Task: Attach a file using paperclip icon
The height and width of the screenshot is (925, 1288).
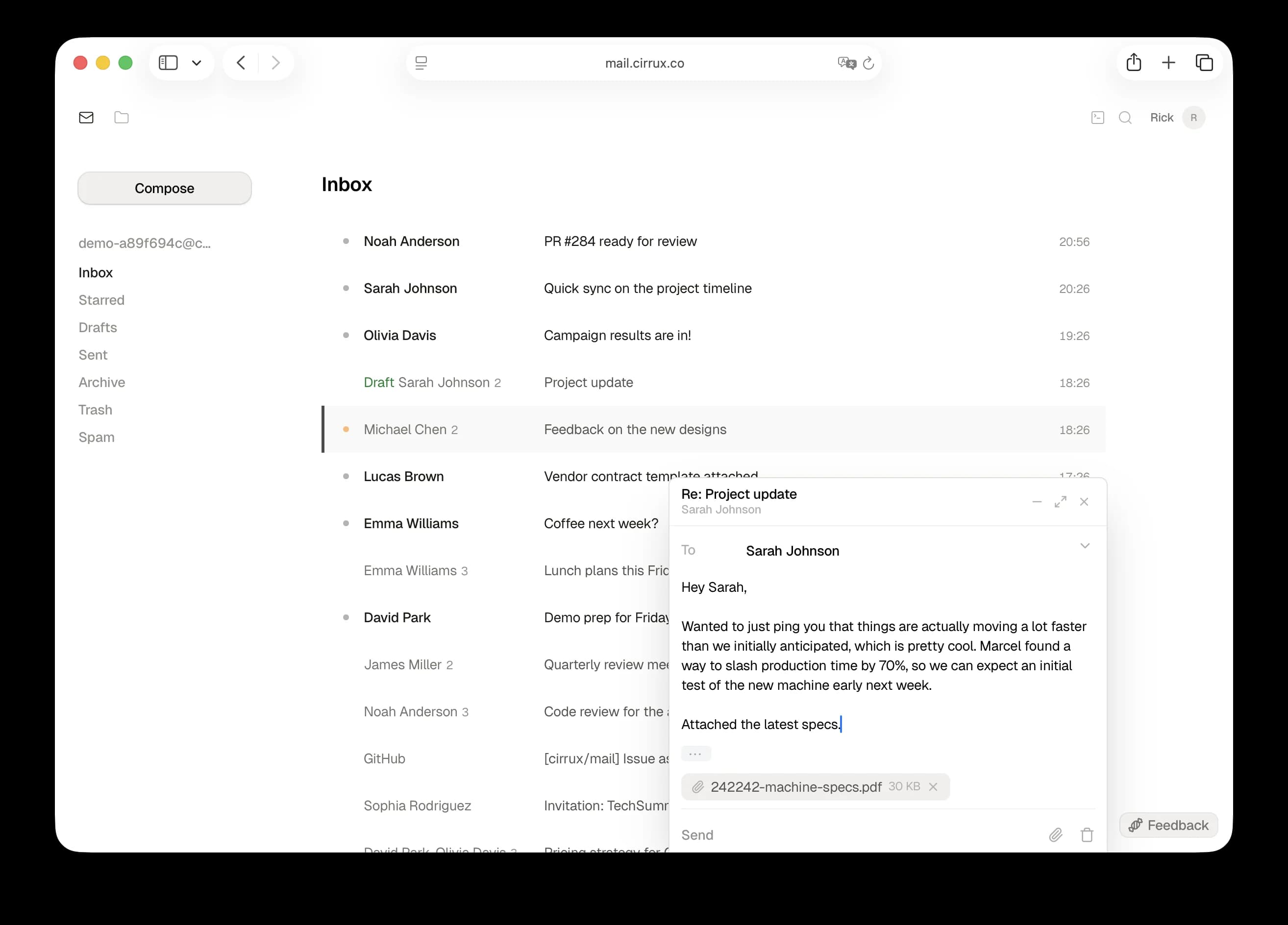Action: pos(1056,835)
